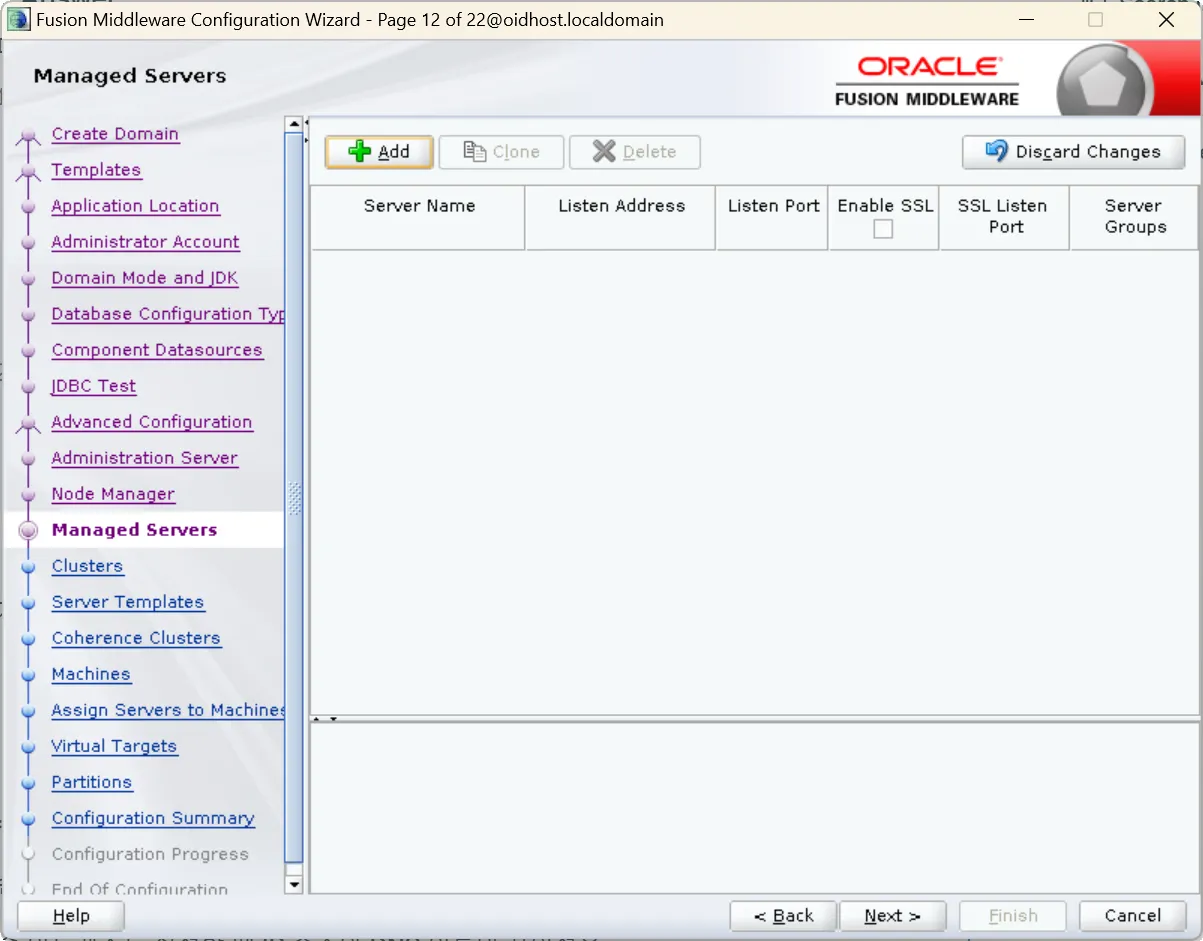This screenshot has height=941, width=1203.
Task: Click the wizard icon in the title bar
Action: tap(18, 19)
